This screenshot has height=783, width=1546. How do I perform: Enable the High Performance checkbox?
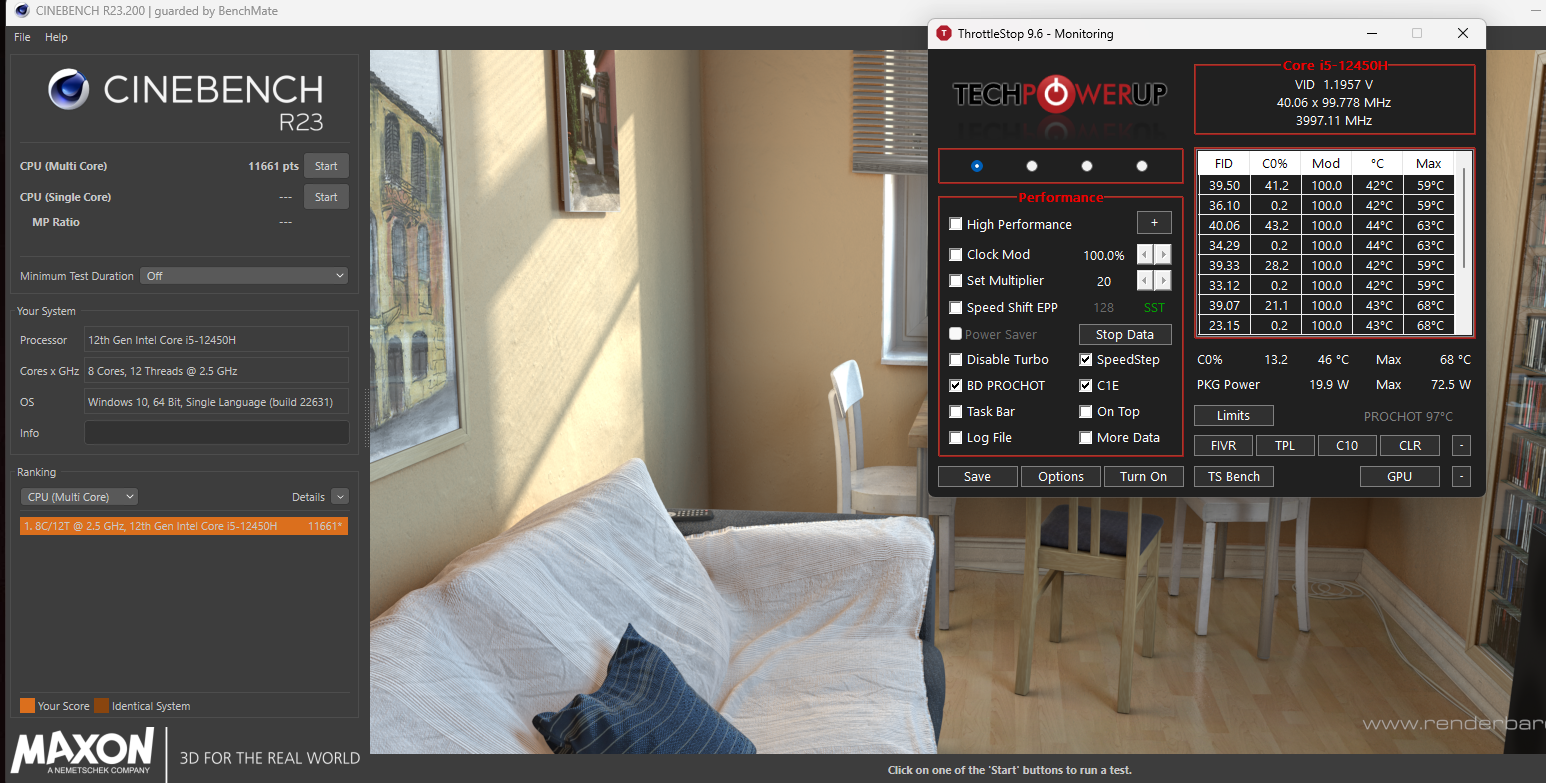(956, 224)
